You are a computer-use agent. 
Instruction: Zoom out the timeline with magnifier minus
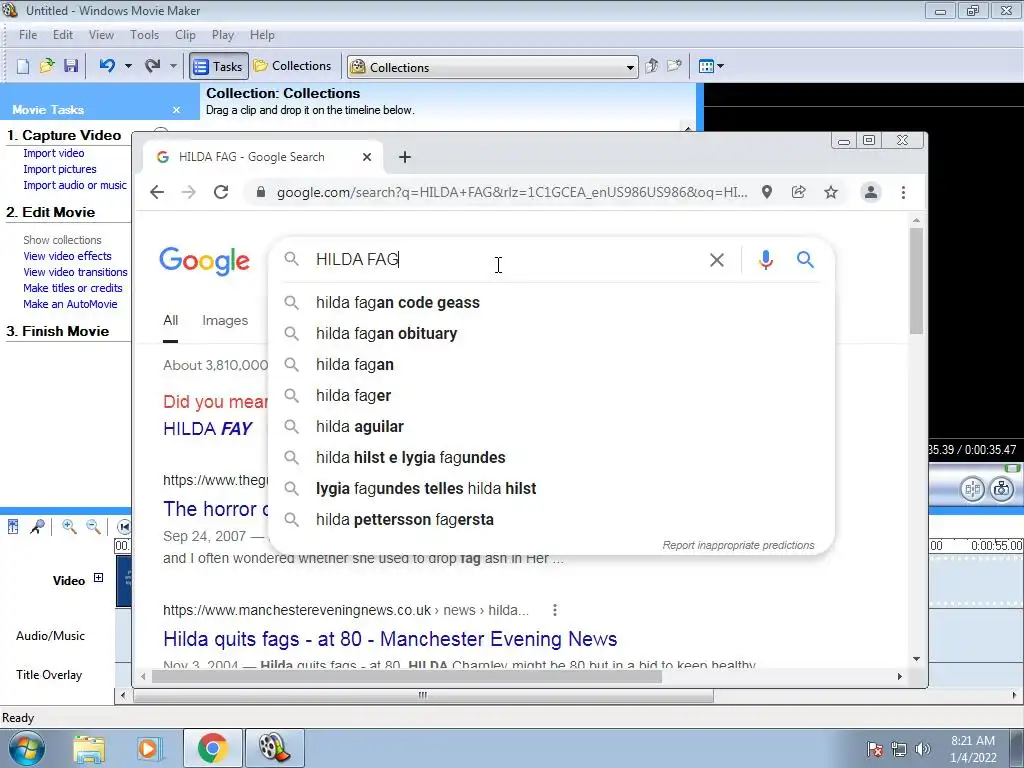click(93, 526)
